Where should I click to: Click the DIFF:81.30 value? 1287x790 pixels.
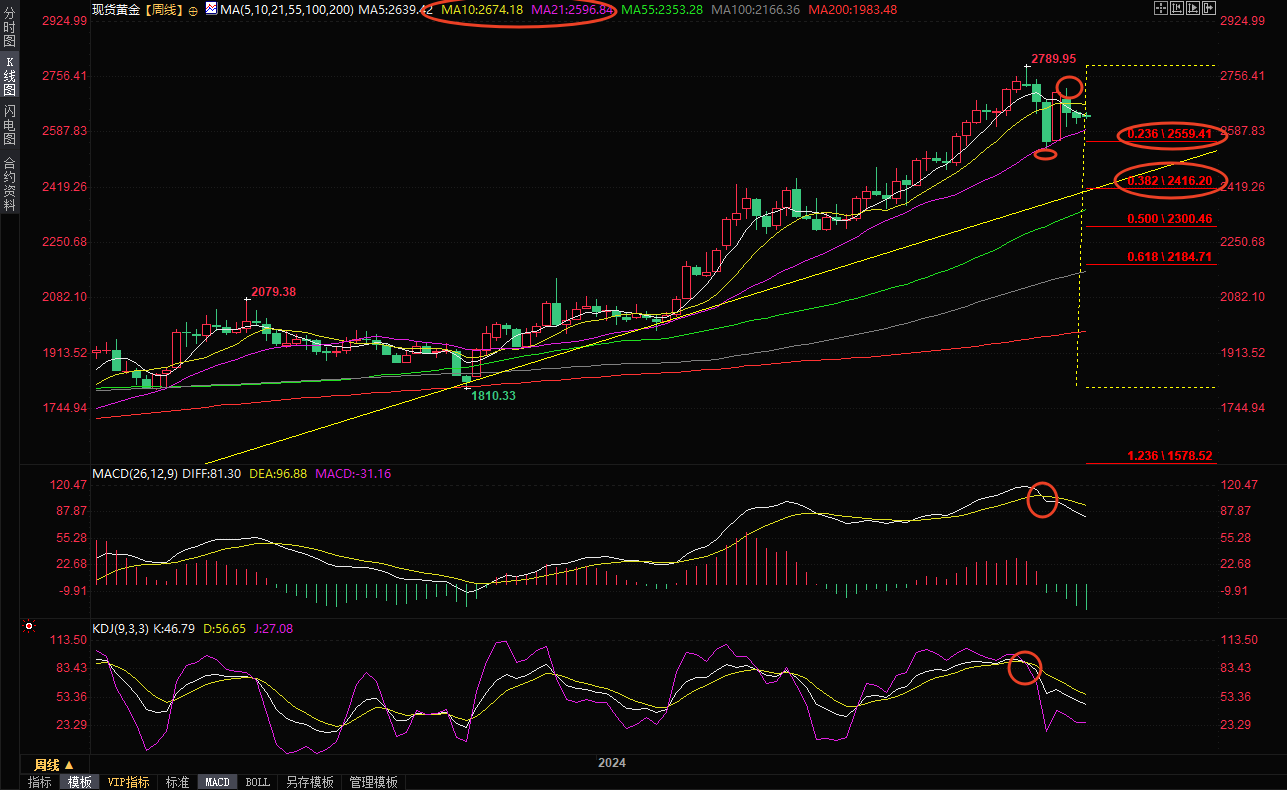[211, 473]
